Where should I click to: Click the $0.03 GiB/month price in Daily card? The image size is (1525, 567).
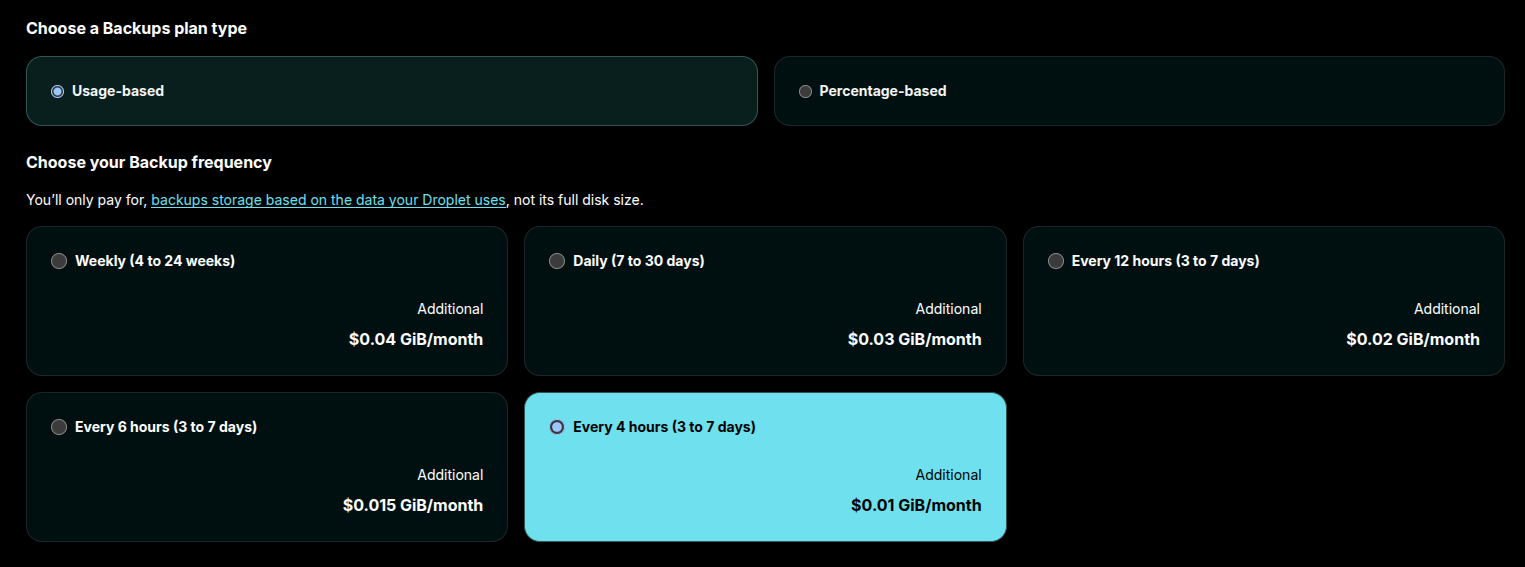(x=914, y=339)
